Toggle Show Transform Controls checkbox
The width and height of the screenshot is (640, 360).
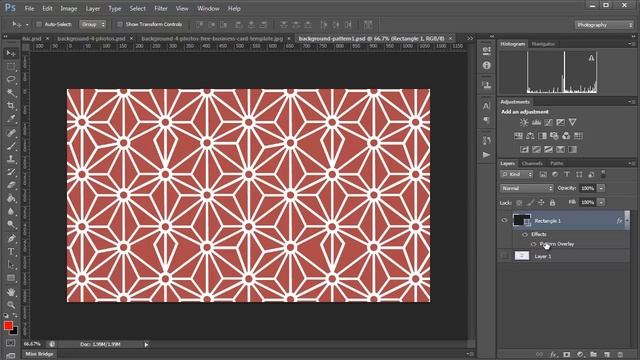point(120,24)
